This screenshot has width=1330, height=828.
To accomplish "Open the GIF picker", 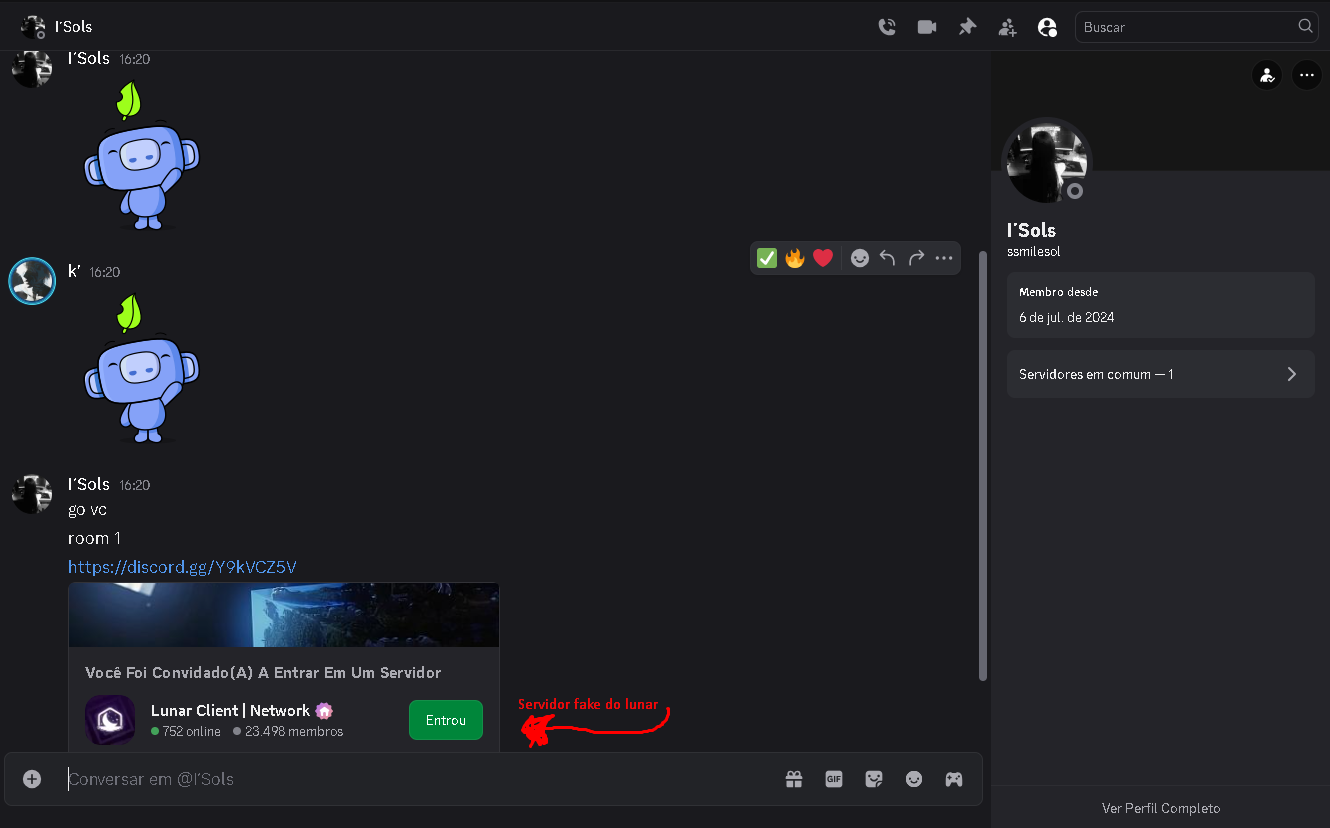I will tap(834, 779).
